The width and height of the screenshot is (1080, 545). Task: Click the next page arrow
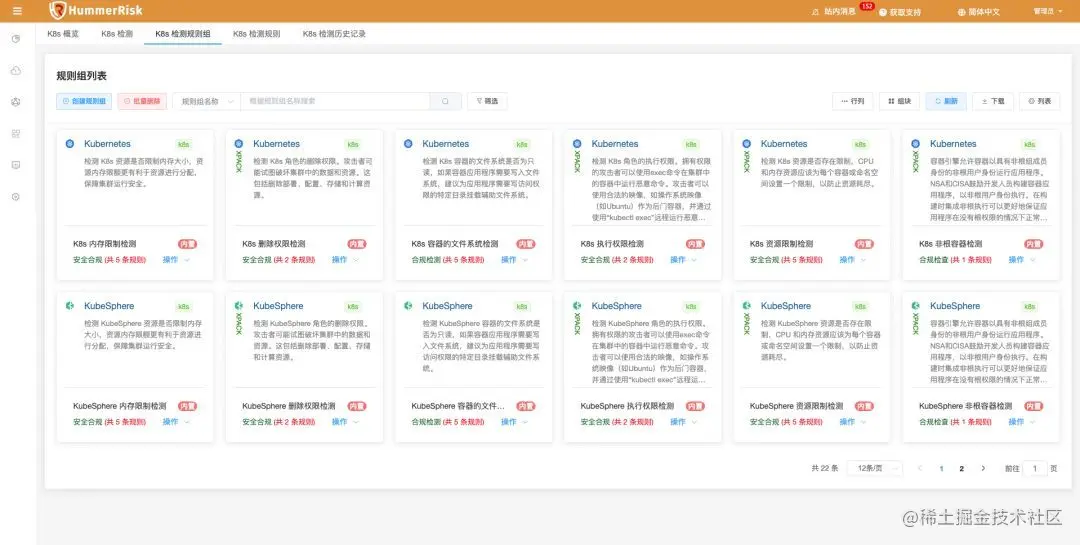pos(983,468)
